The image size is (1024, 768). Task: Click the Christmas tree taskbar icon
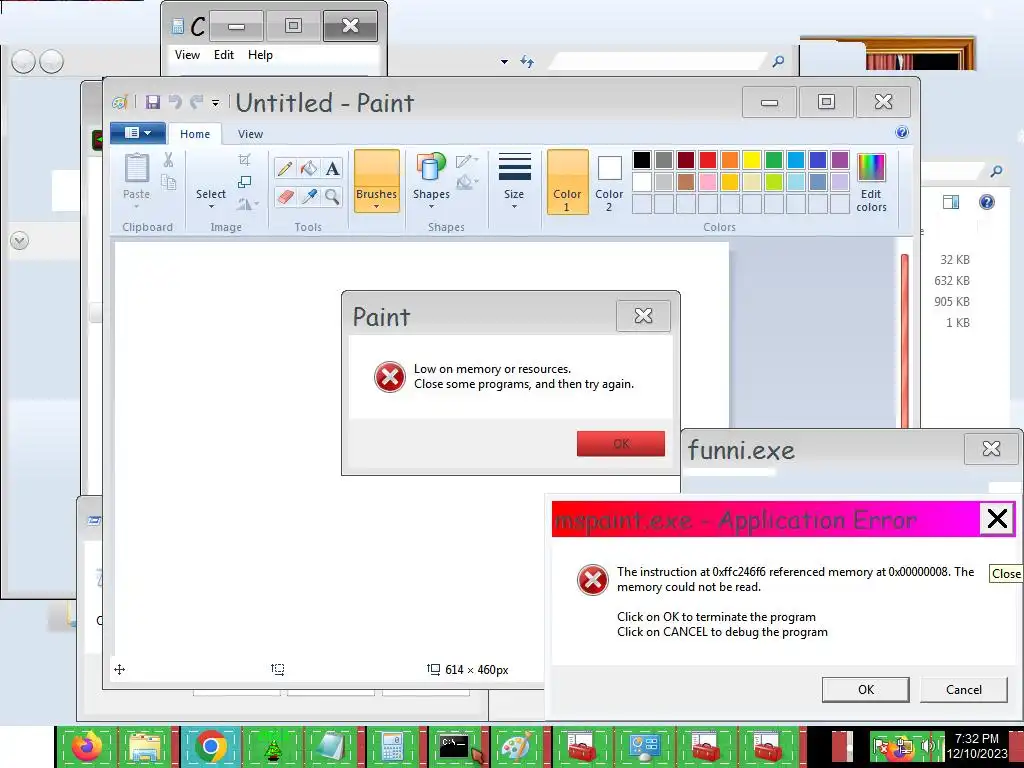[x=272, y=746]
